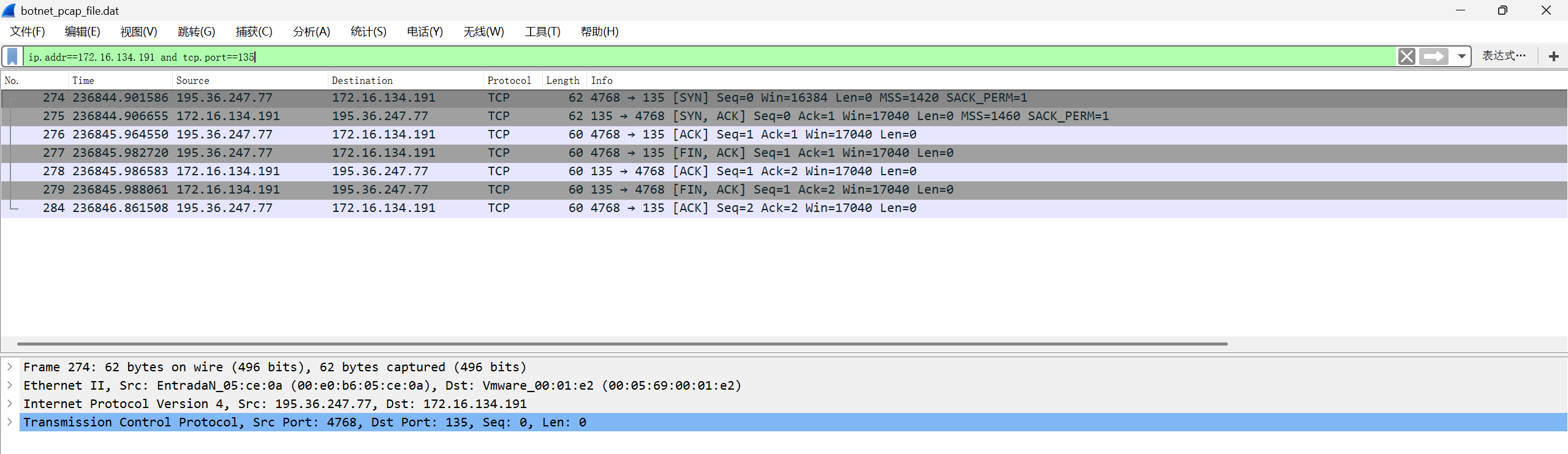Click the Wireshark shark fin logo
This screenshot has height=454, width=1568.
pos(9,10)
